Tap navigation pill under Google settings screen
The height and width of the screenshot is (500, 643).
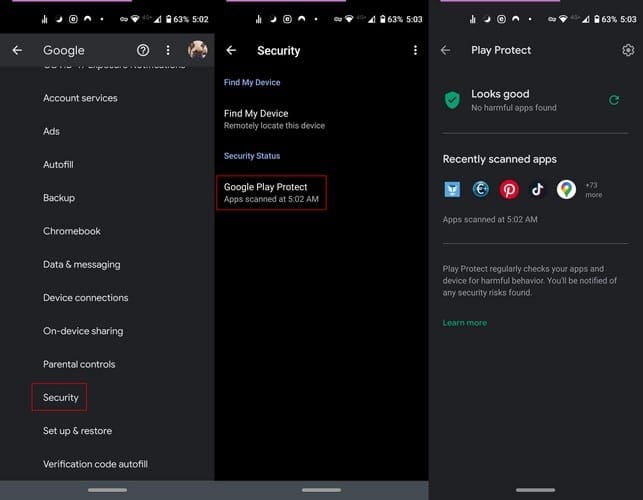[107, 490]
